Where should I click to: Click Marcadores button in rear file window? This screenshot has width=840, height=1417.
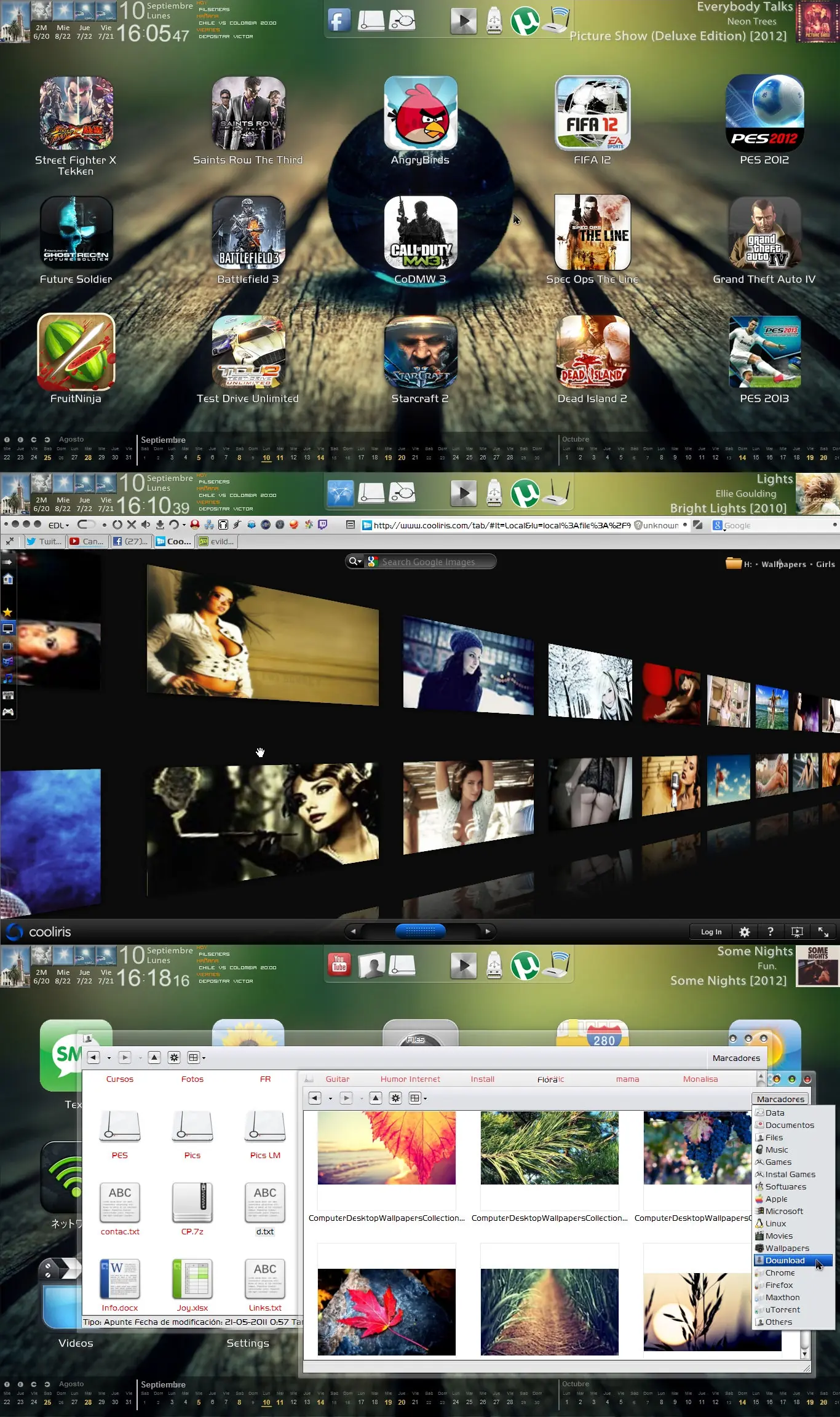(736, 1058)
